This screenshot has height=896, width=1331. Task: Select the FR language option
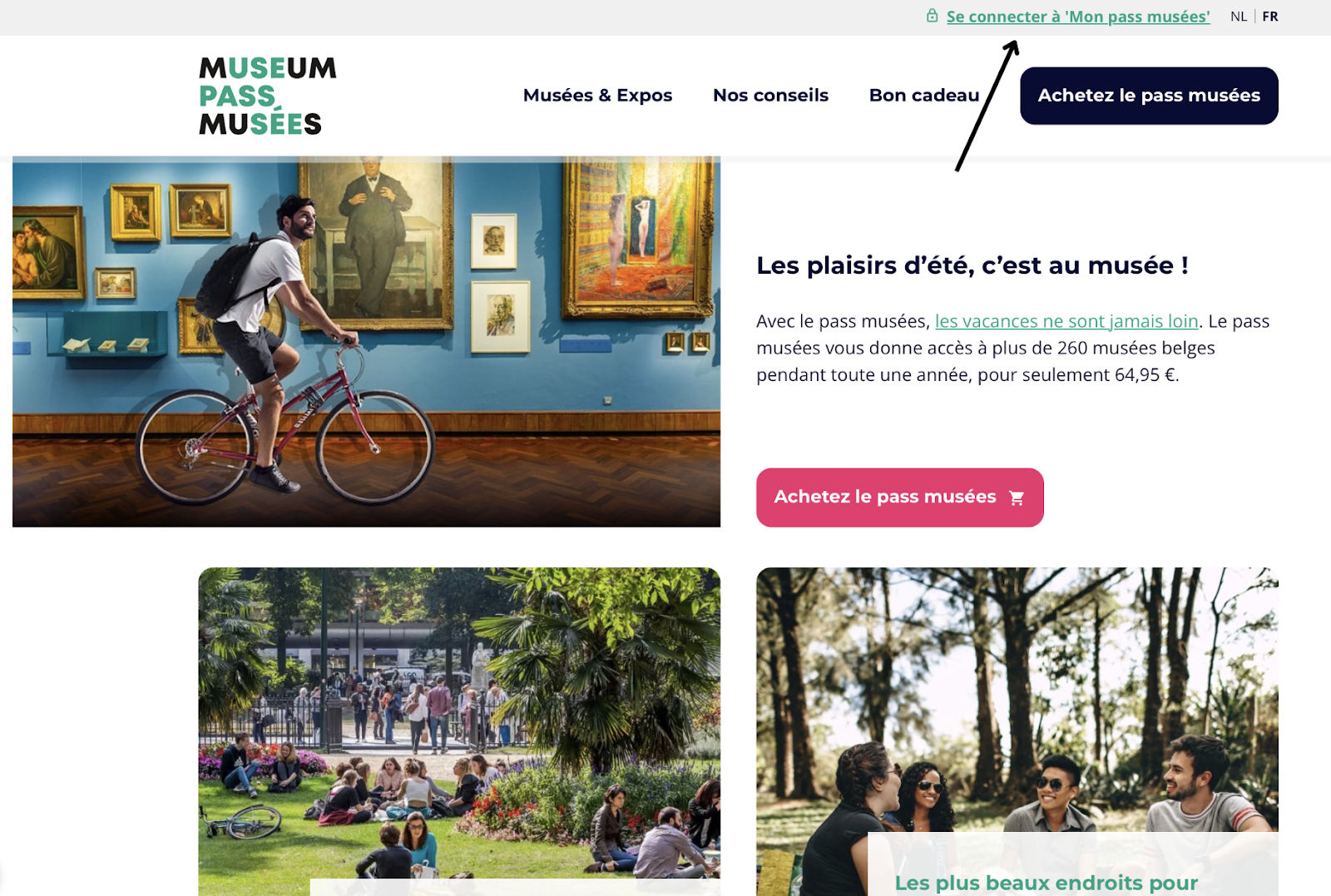coord(1270,17)
